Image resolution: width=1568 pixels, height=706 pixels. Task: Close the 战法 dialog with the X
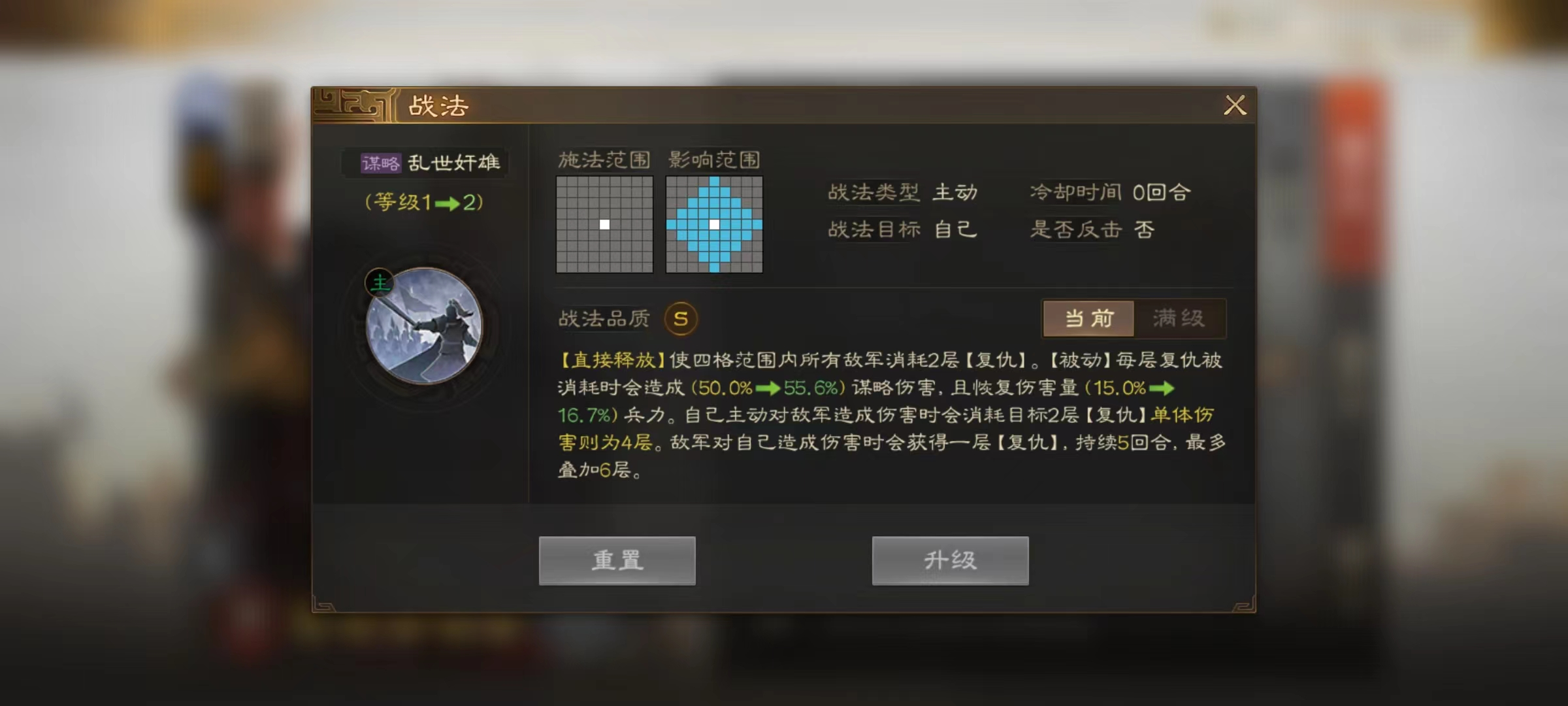1235,105
